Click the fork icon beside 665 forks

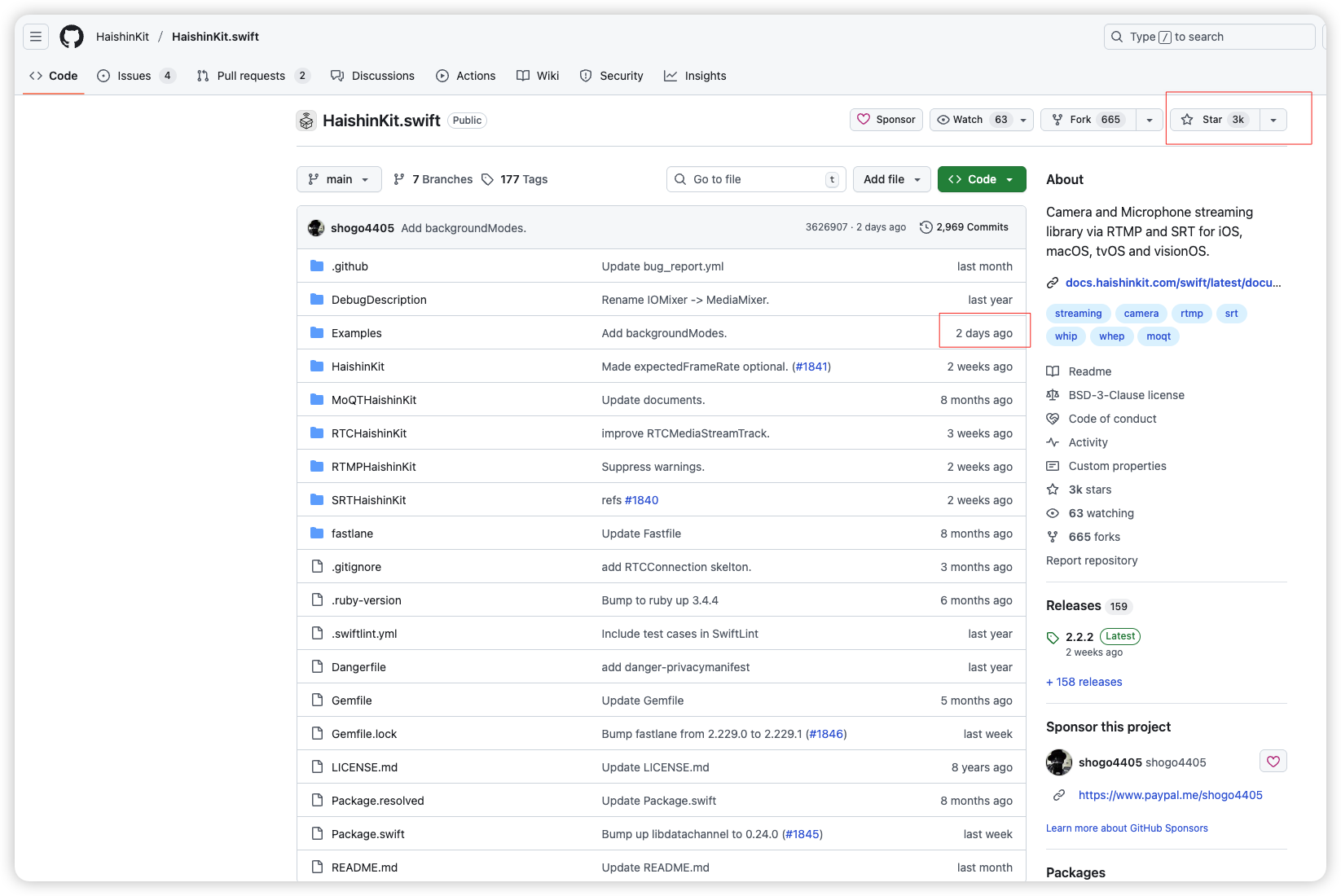1053,537
